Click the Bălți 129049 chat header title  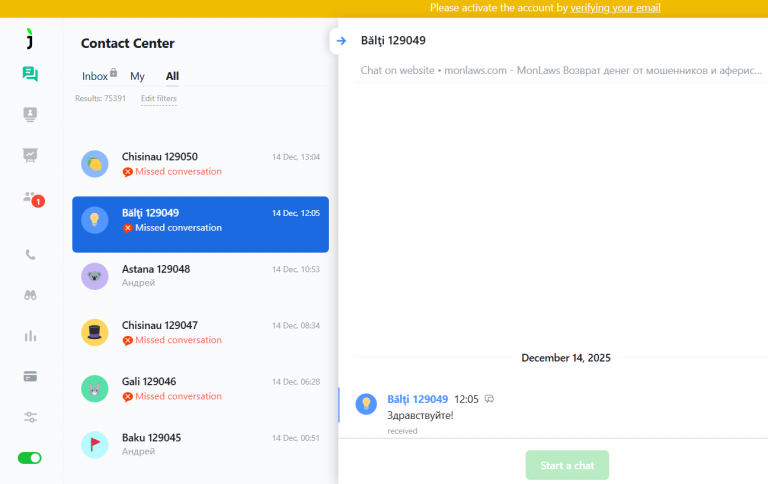pos(393,41)
